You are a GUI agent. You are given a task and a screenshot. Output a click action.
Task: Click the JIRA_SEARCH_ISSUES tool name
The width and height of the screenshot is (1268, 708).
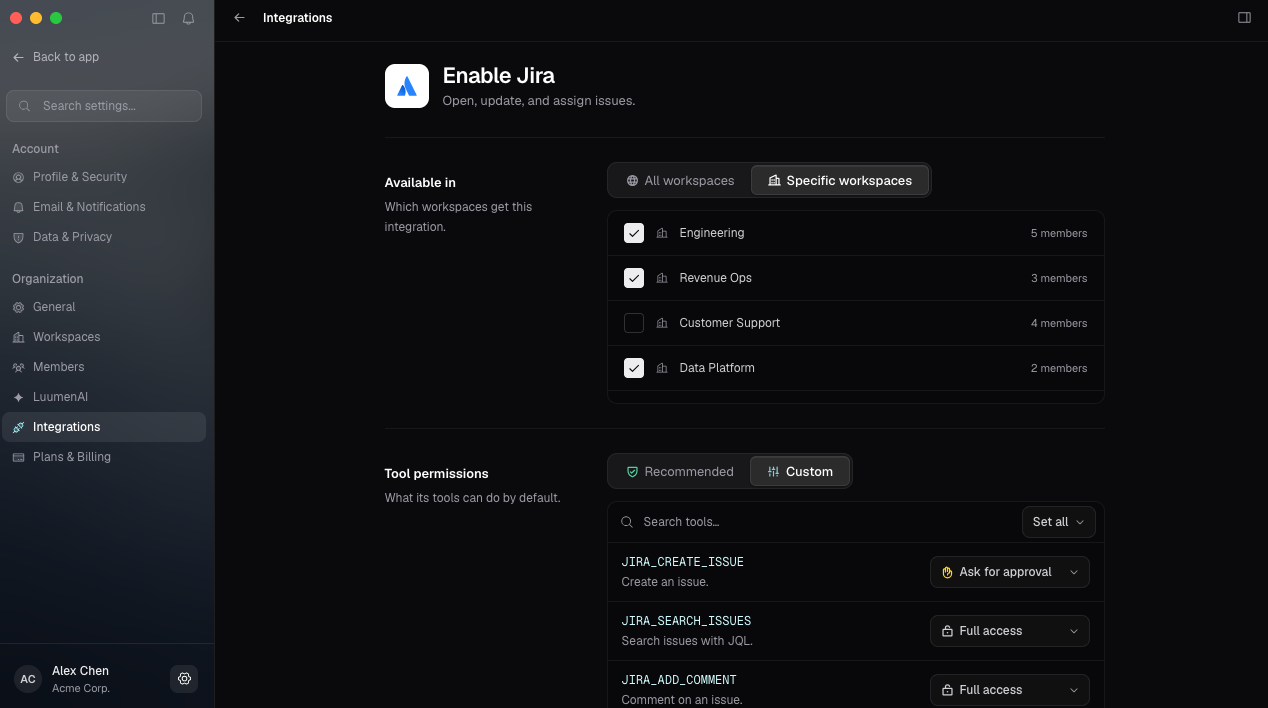(686, 621)
